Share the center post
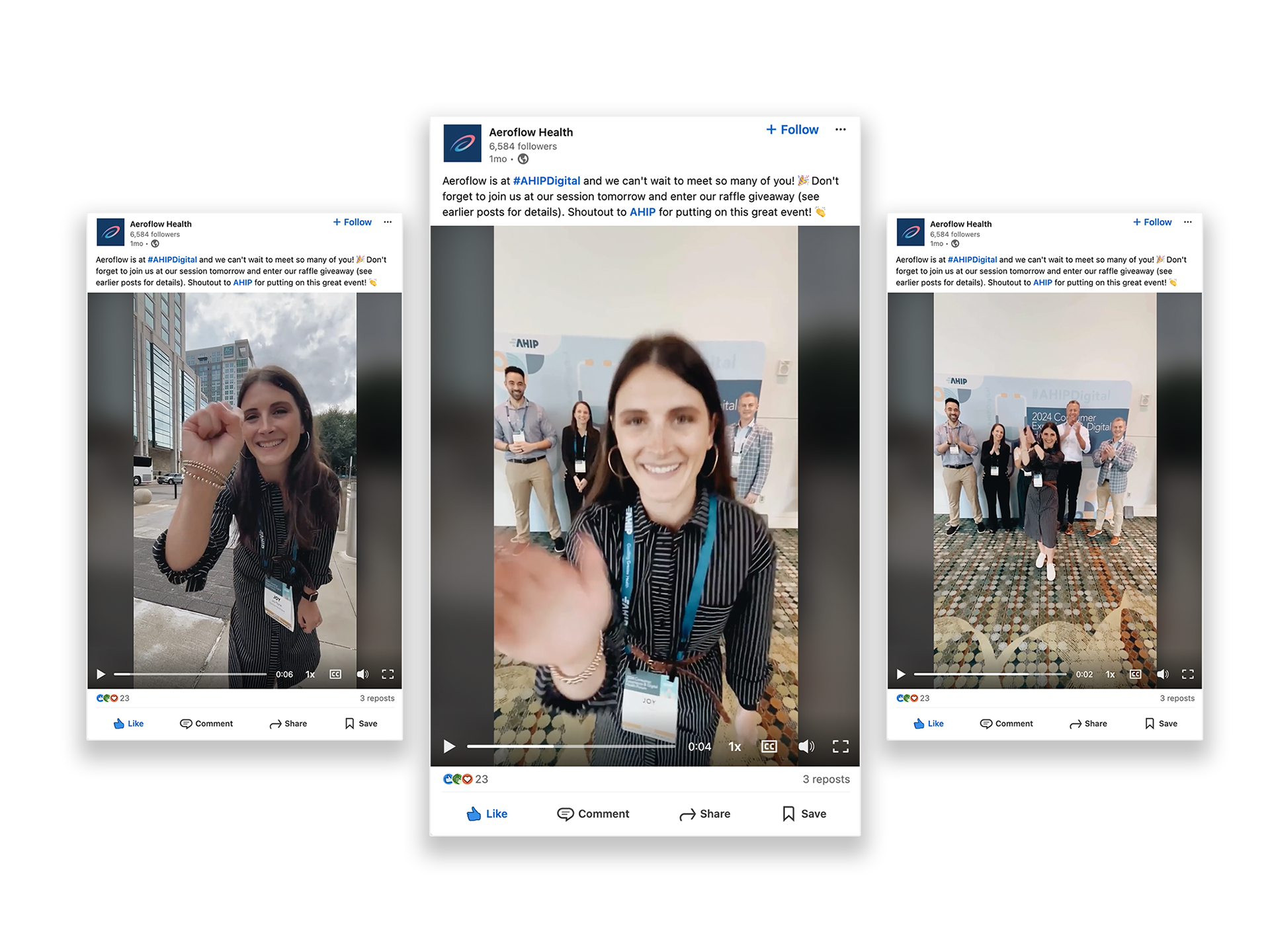Screen dimensions: 1270x952 point(704,814)
